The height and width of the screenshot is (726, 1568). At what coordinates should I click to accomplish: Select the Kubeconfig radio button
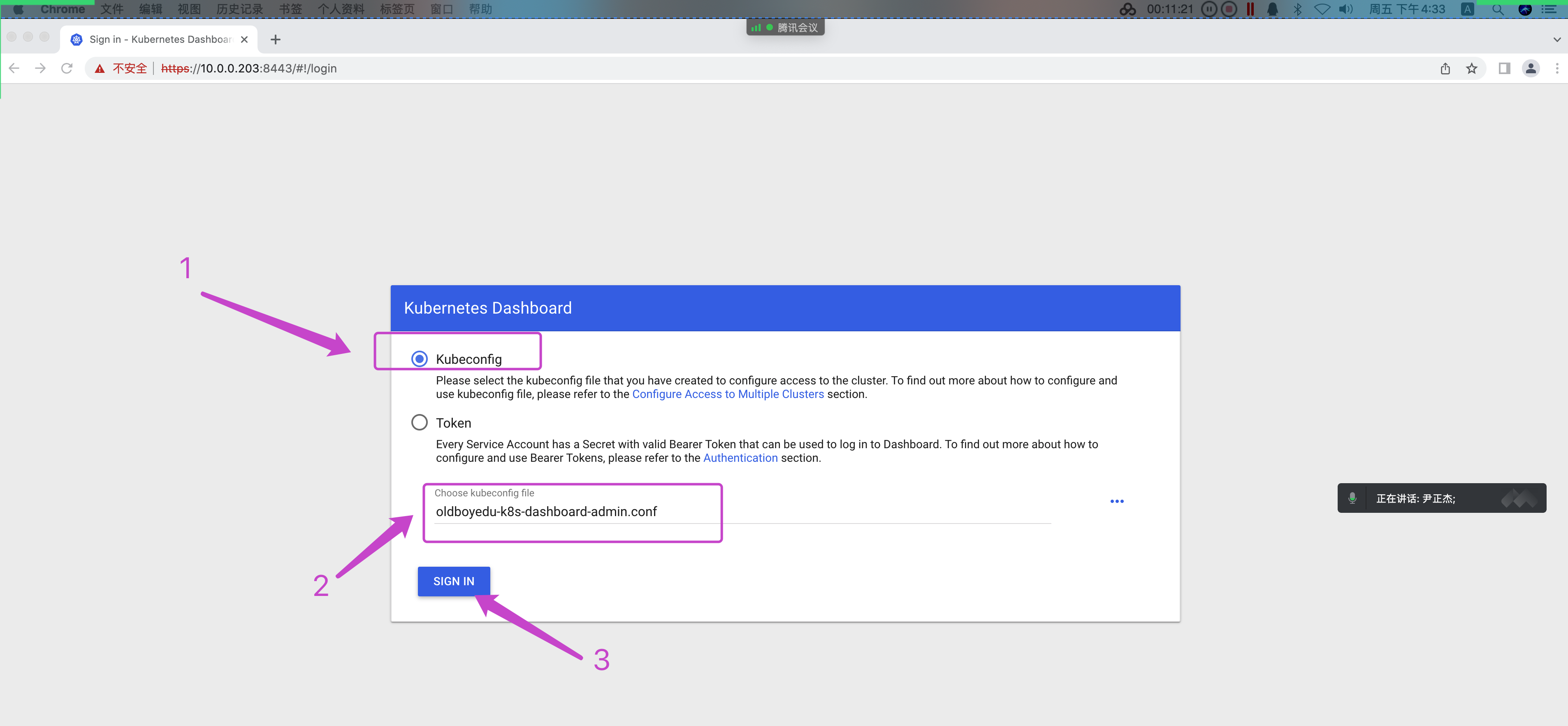point(420,359)
